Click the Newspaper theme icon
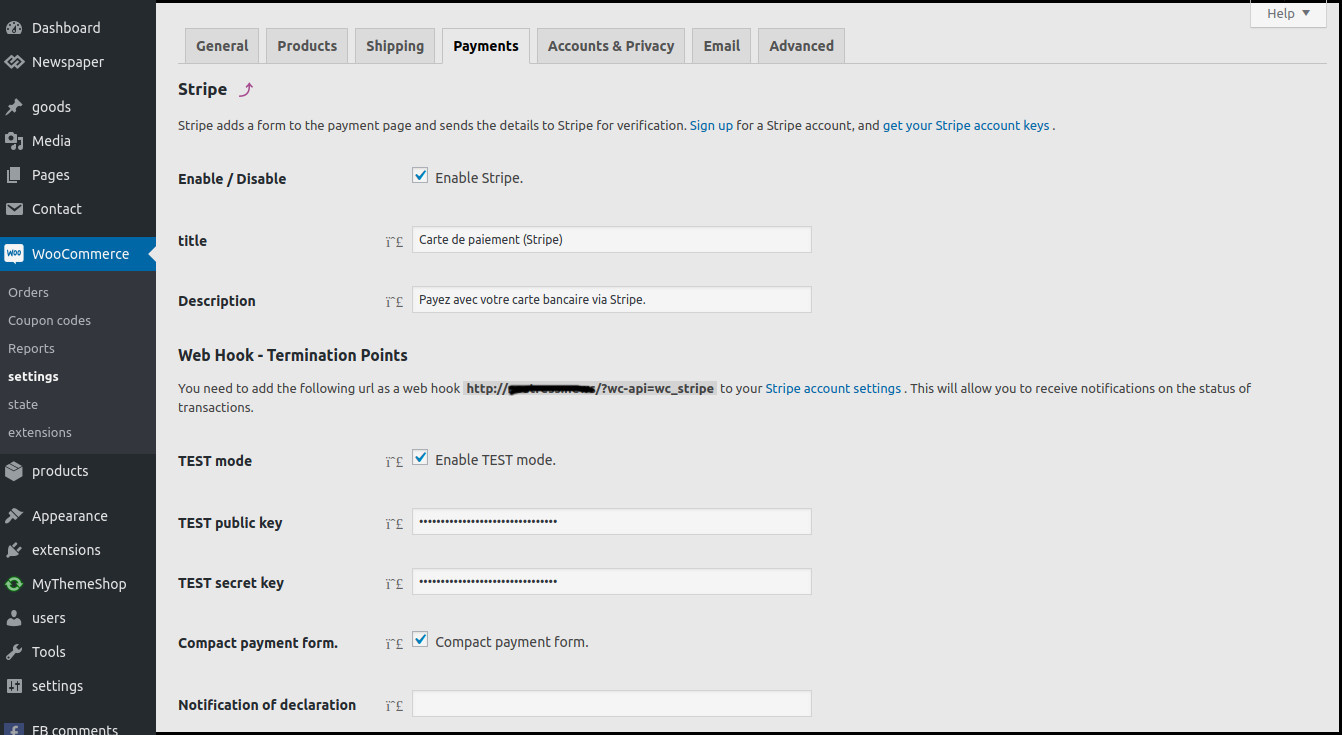The width and height of the screenshot is (1342, 735). (14, 62)
